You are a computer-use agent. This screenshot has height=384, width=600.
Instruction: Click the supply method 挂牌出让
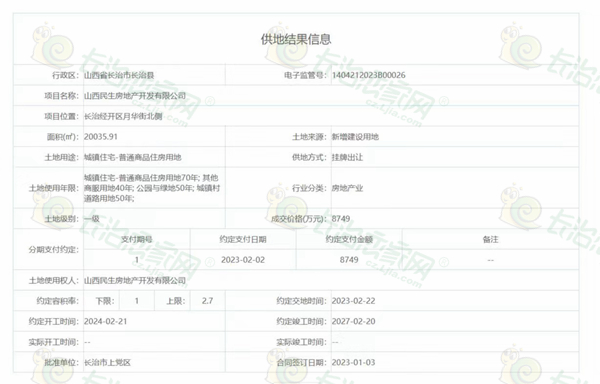[x=347, y=157]
